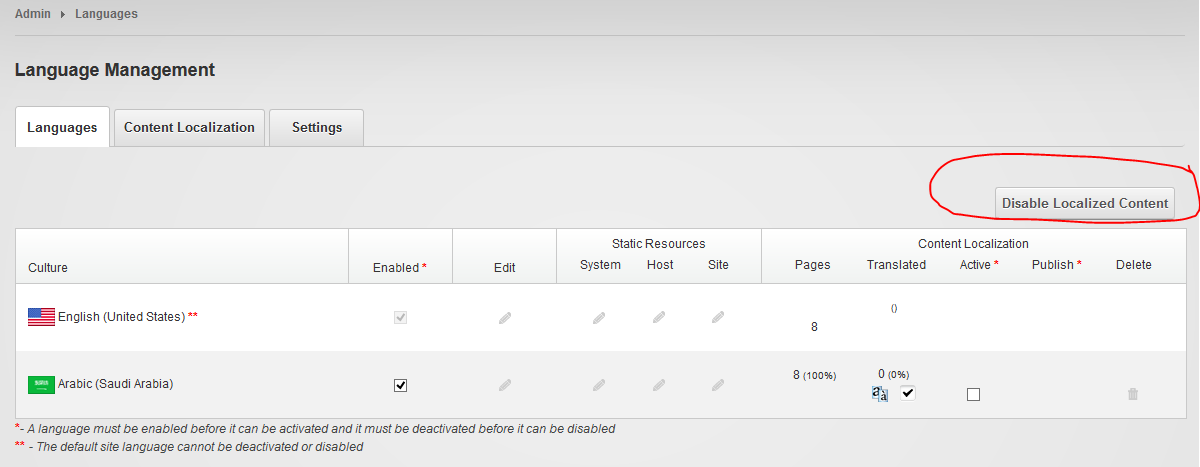The image size is (1200, 467).
Task: Edit Host static resources for English
Action: (x=659, y=317)
